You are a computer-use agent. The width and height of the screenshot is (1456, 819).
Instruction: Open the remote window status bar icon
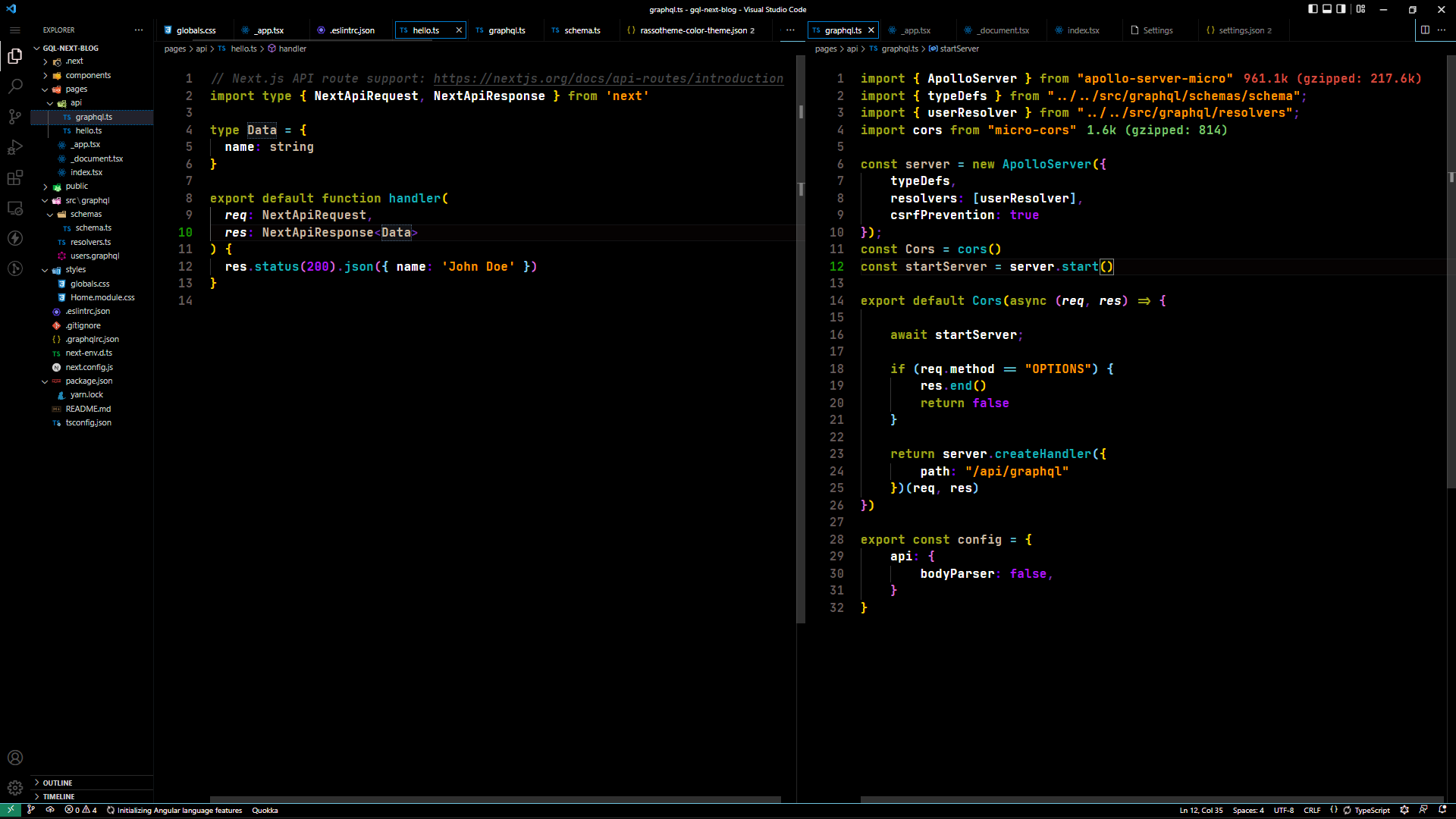click(11, 810)
